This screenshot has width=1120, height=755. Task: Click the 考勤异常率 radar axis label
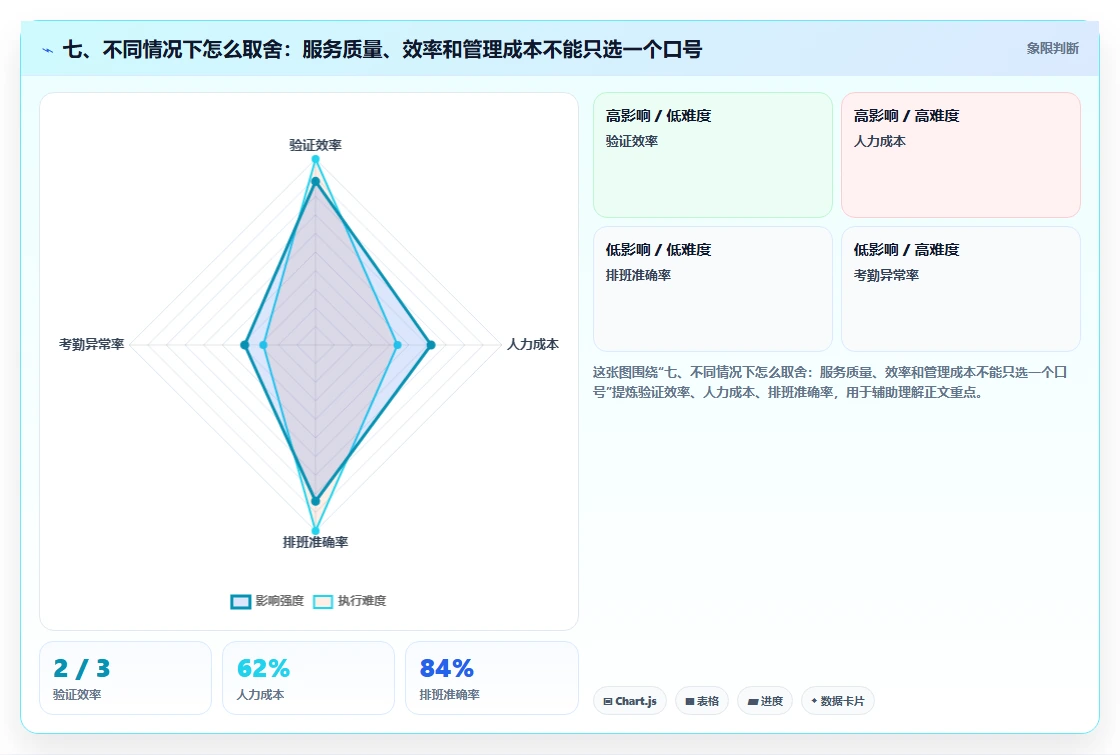click(x=91, y=344)
